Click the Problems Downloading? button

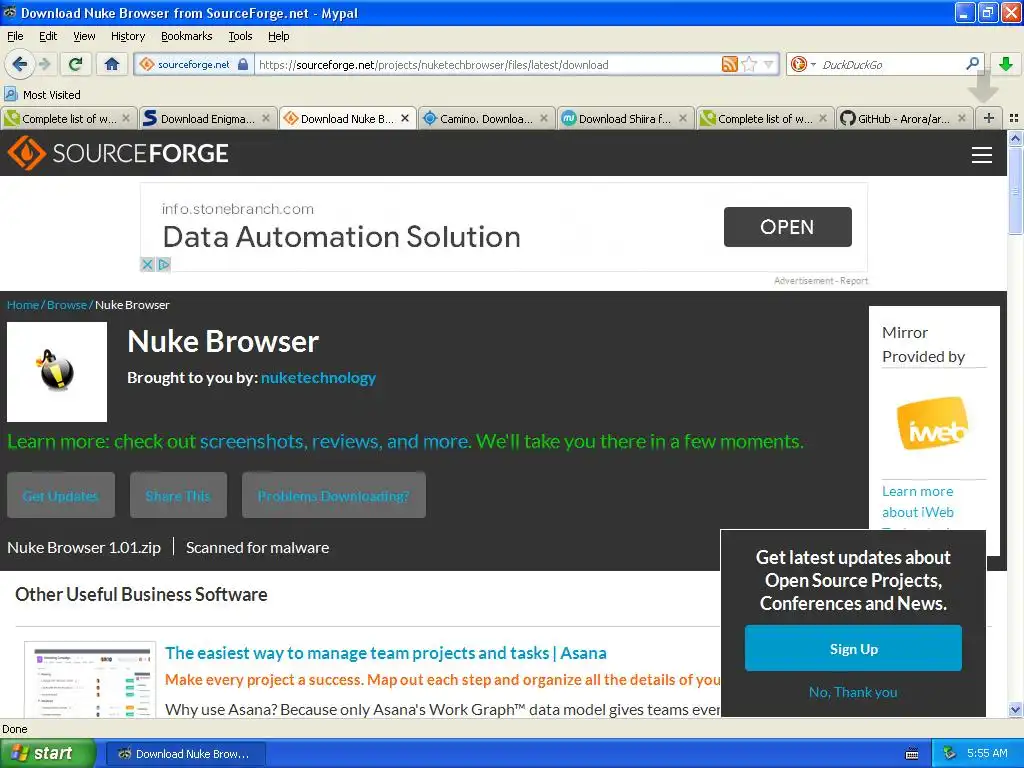coord(334,495)
